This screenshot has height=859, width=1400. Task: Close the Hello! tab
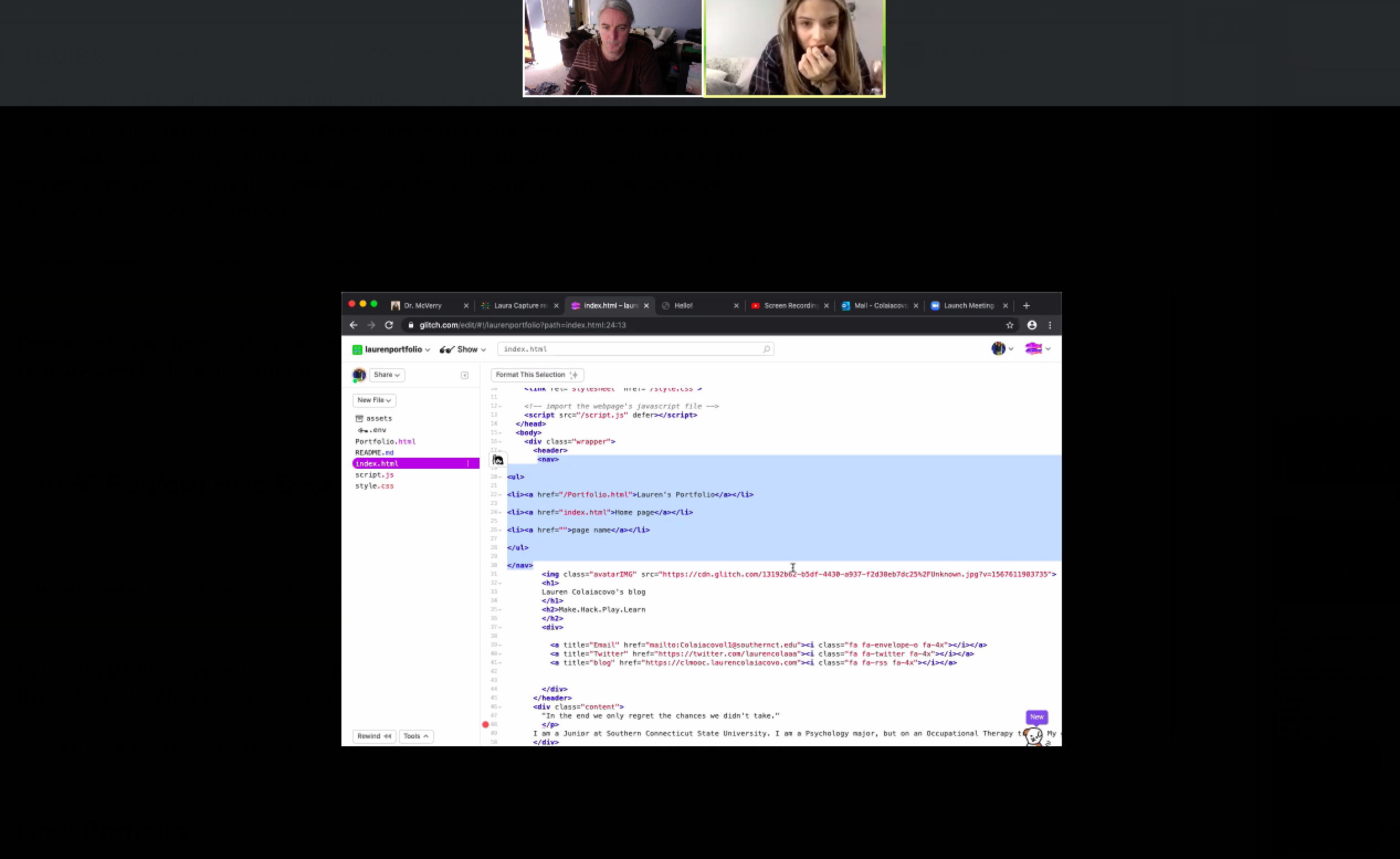tap(736, 306)
